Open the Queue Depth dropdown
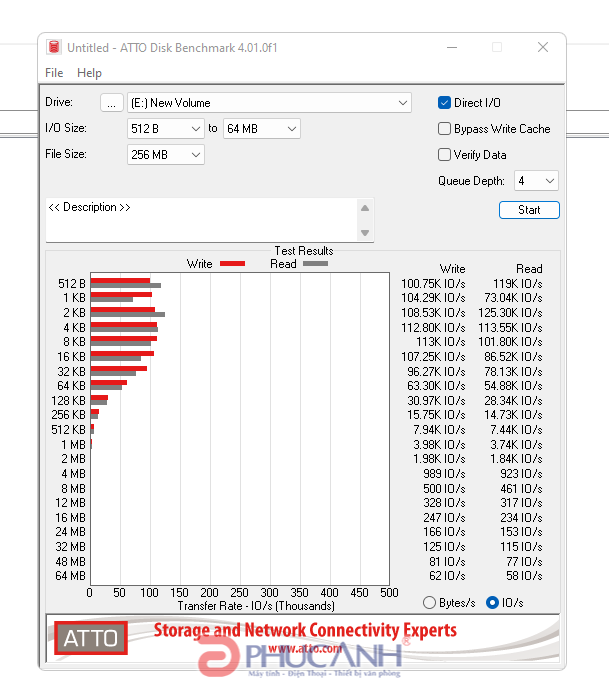 pyautogui.click(x=536, y=181)
